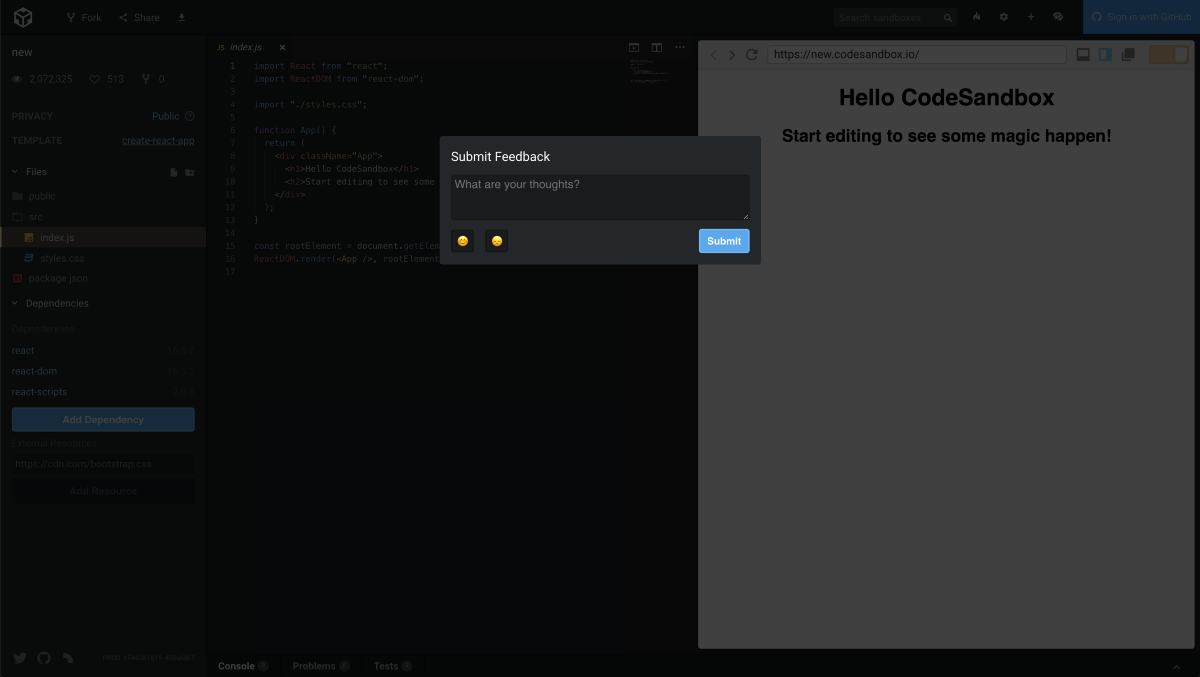Open preview in new window icon
This screenshot has height=677, width=1200.
click(x=1128, y=55)
